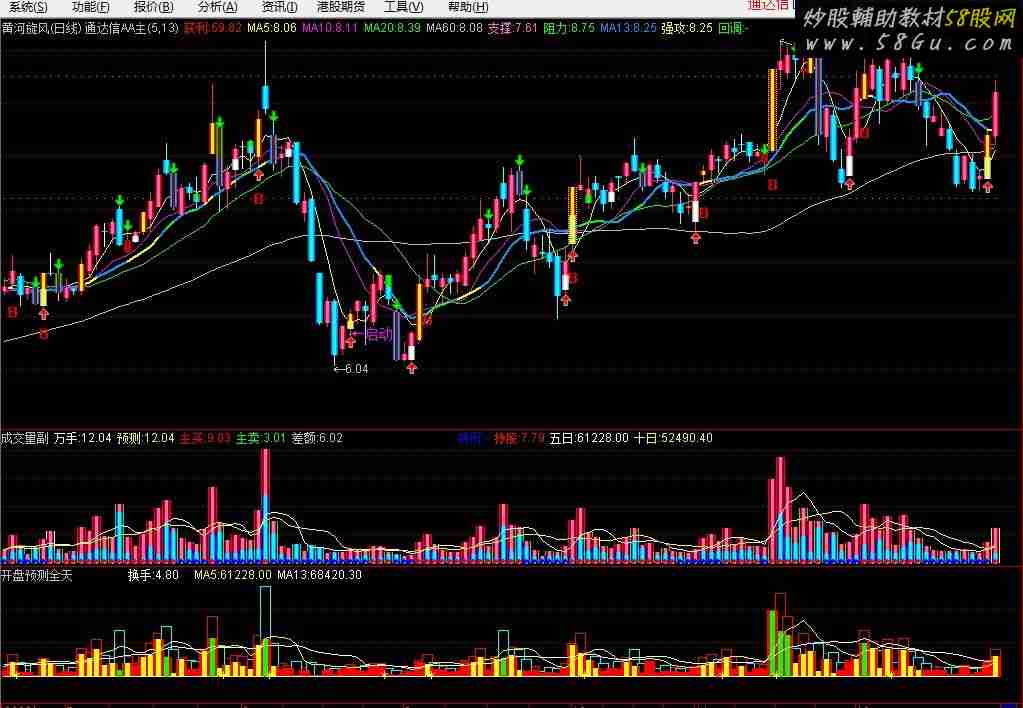
Task: Click the 黄河旋风(日线) chart title
Action: [41, 28]
